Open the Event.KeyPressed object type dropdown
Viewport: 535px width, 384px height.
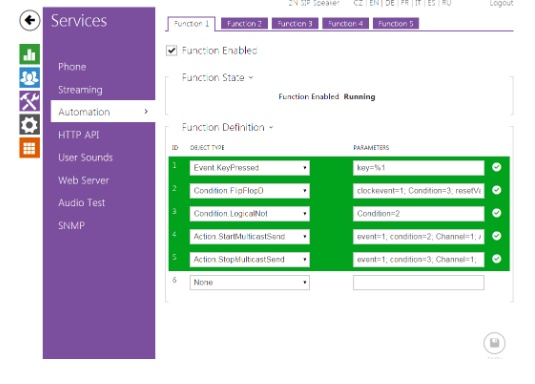pyautogui.click(x=250, y=168)
